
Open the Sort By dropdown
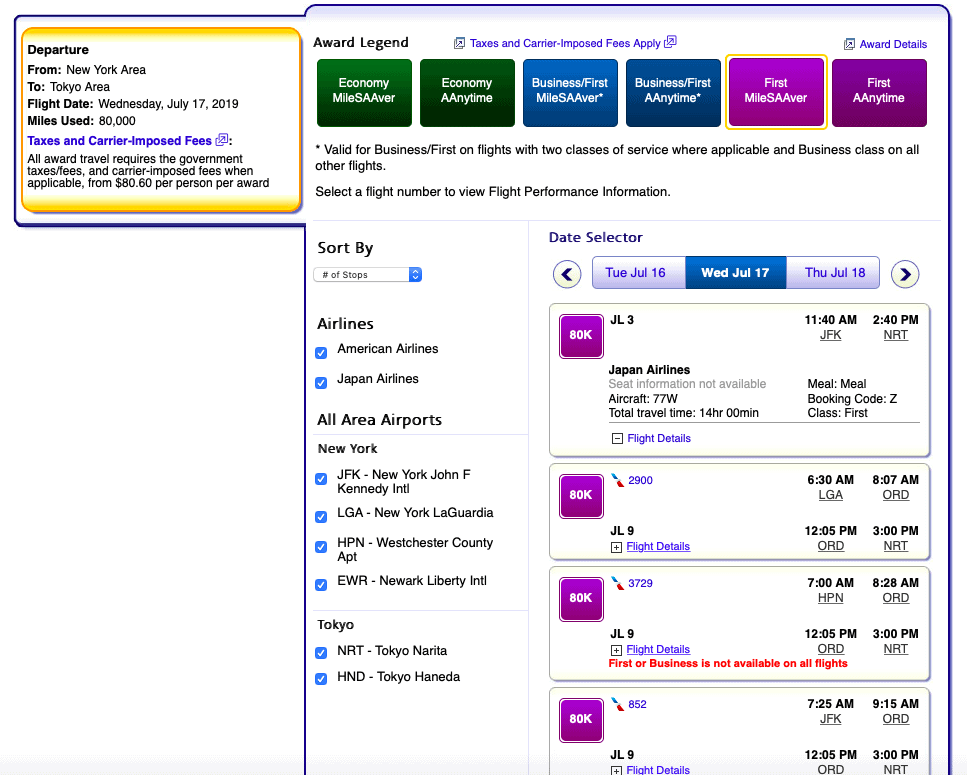click(x=368, y=274)
